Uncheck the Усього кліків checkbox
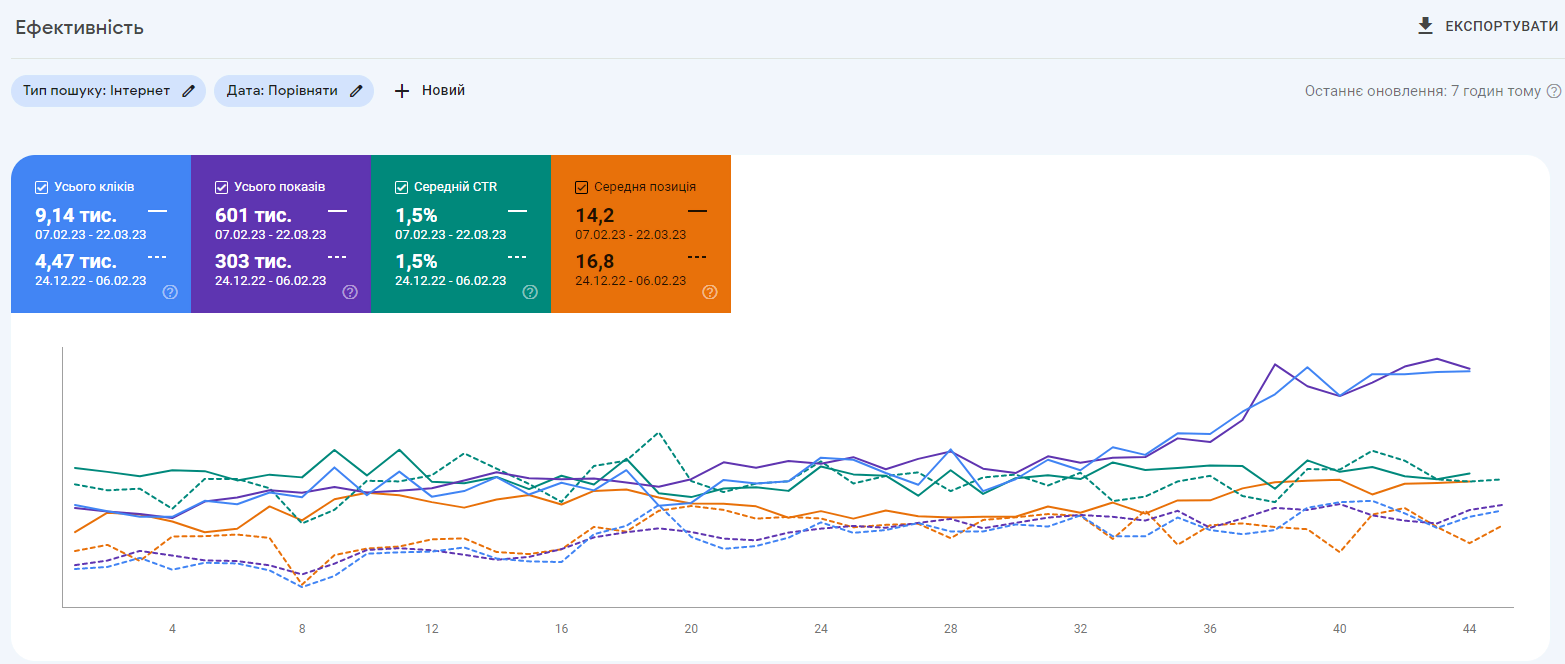This screenshot has height=664, width=1565. pyautogui.click(x=41, y=187)
